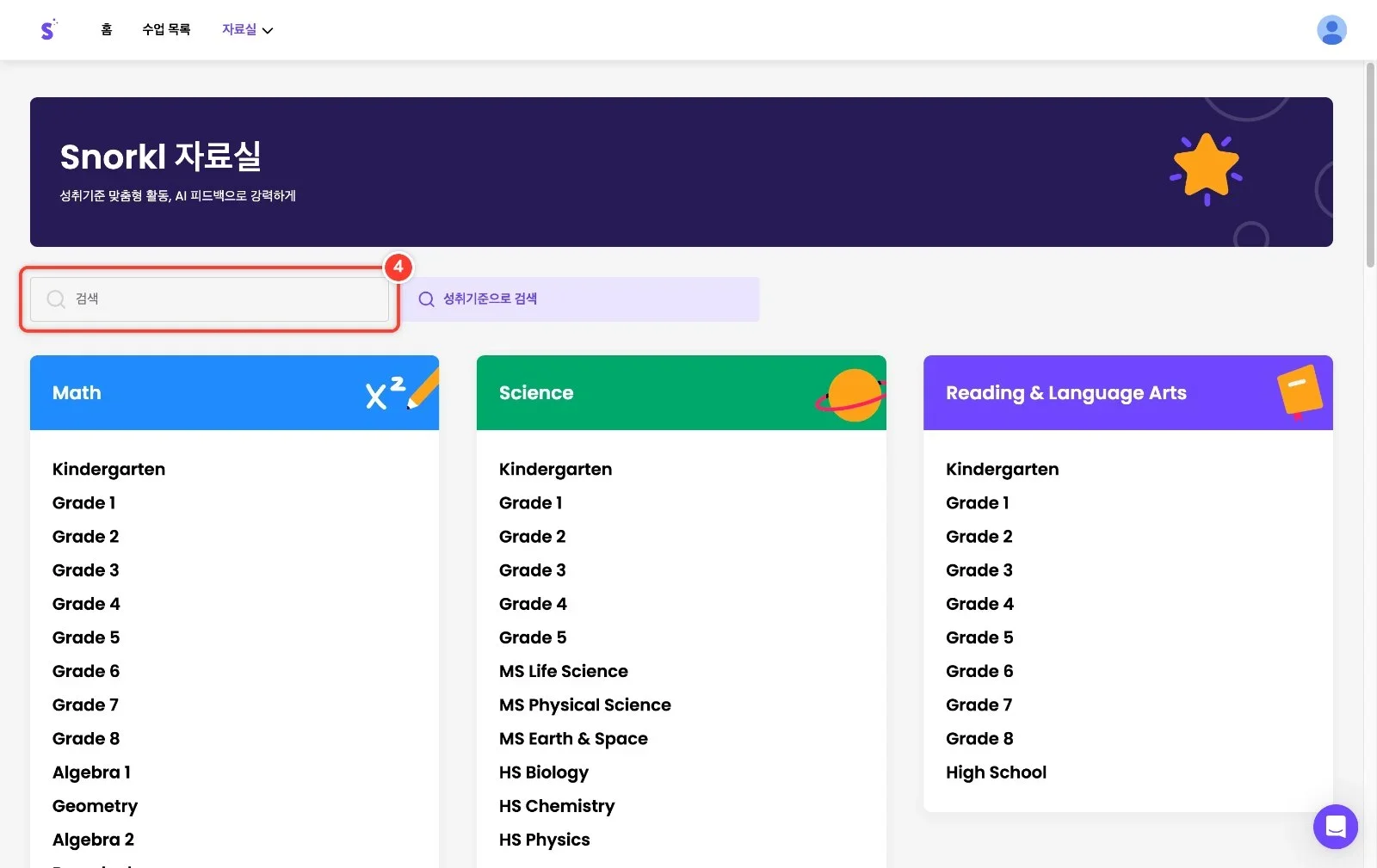Select Math Grade 6
The width and height of the screenshot is (1377, 868).
tap(85, 671)
